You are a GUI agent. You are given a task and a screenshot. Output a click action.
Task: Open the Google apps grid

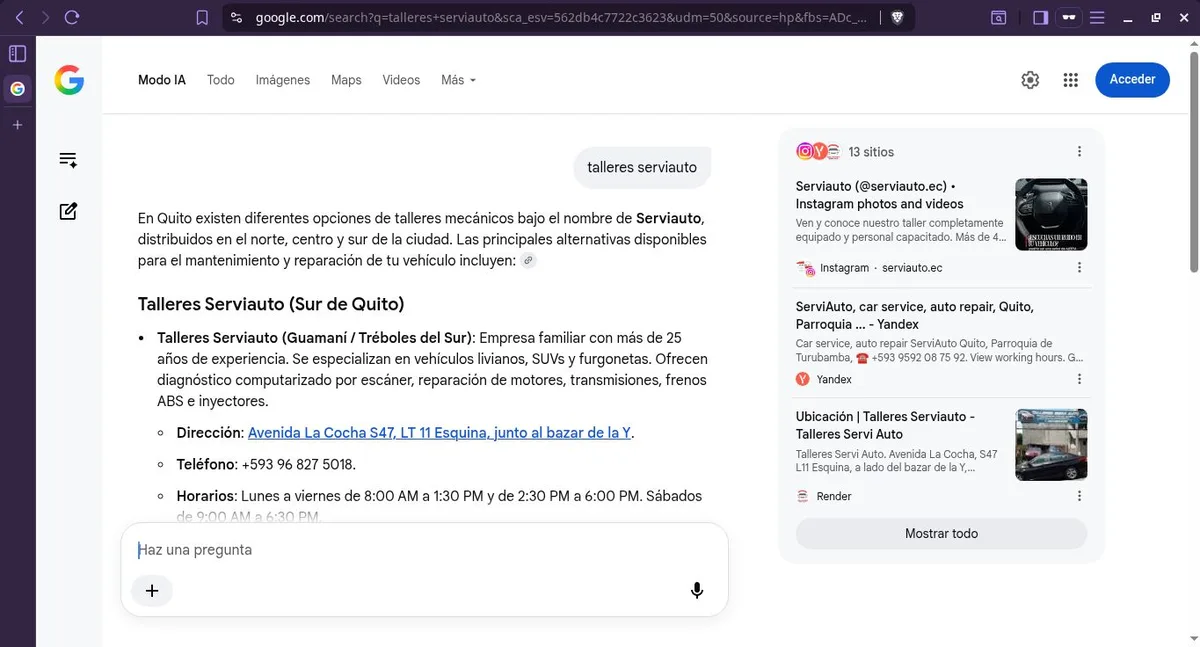[1070, 80]
